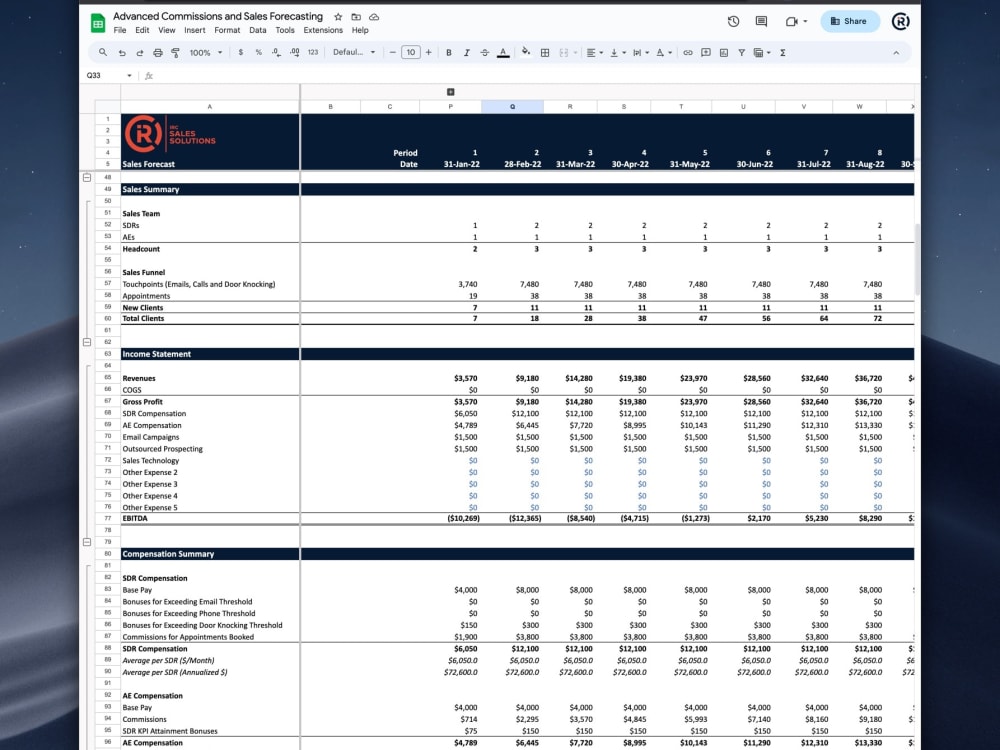Screen dimensions: 1000x750
Task: Create a filter using the funnel icon
Action: click(x=742, y=53)
